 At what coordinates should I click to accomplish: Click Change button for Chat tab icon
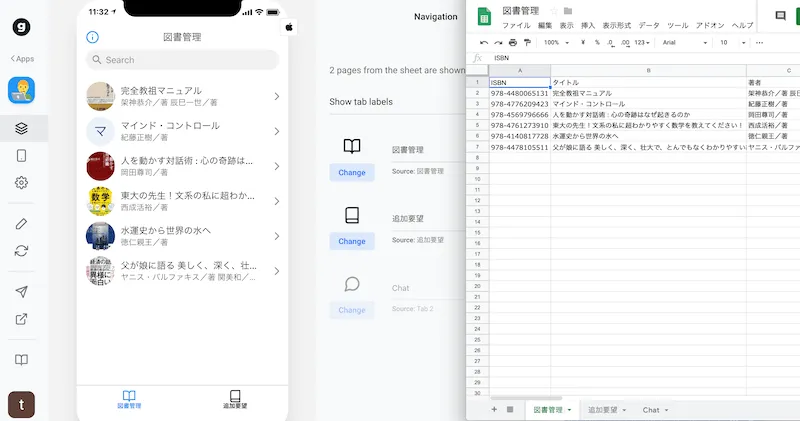click(x=352, y=310)
